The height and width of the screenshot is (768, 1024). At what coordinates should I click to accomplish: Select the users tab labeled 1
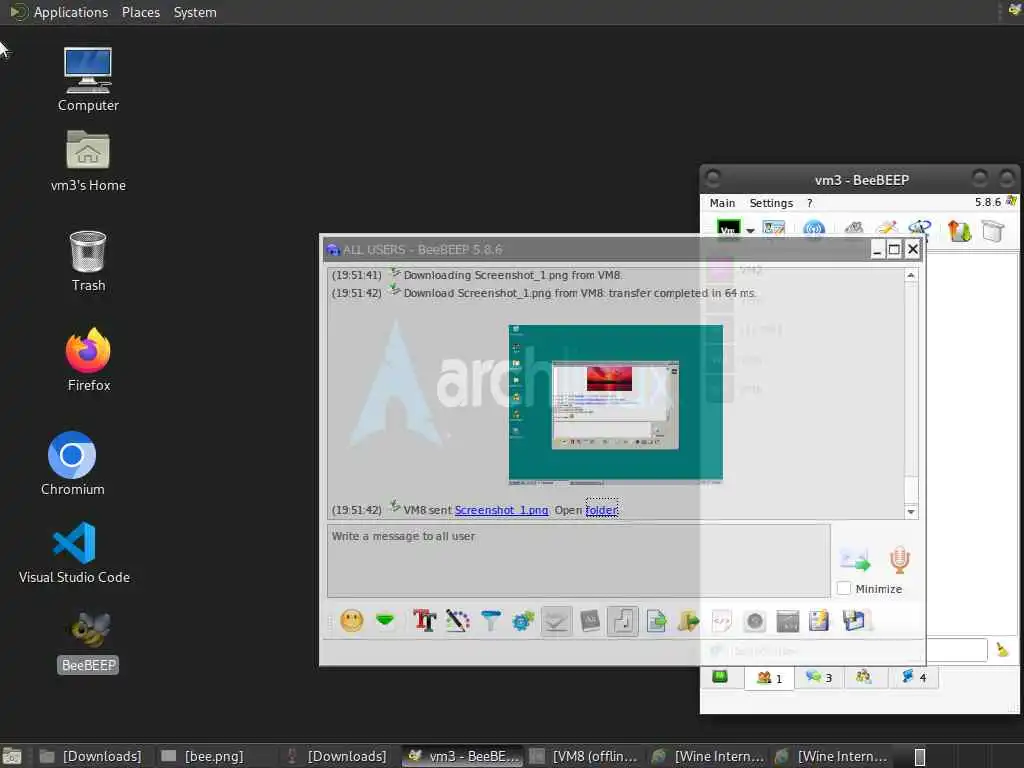(769, 678)
